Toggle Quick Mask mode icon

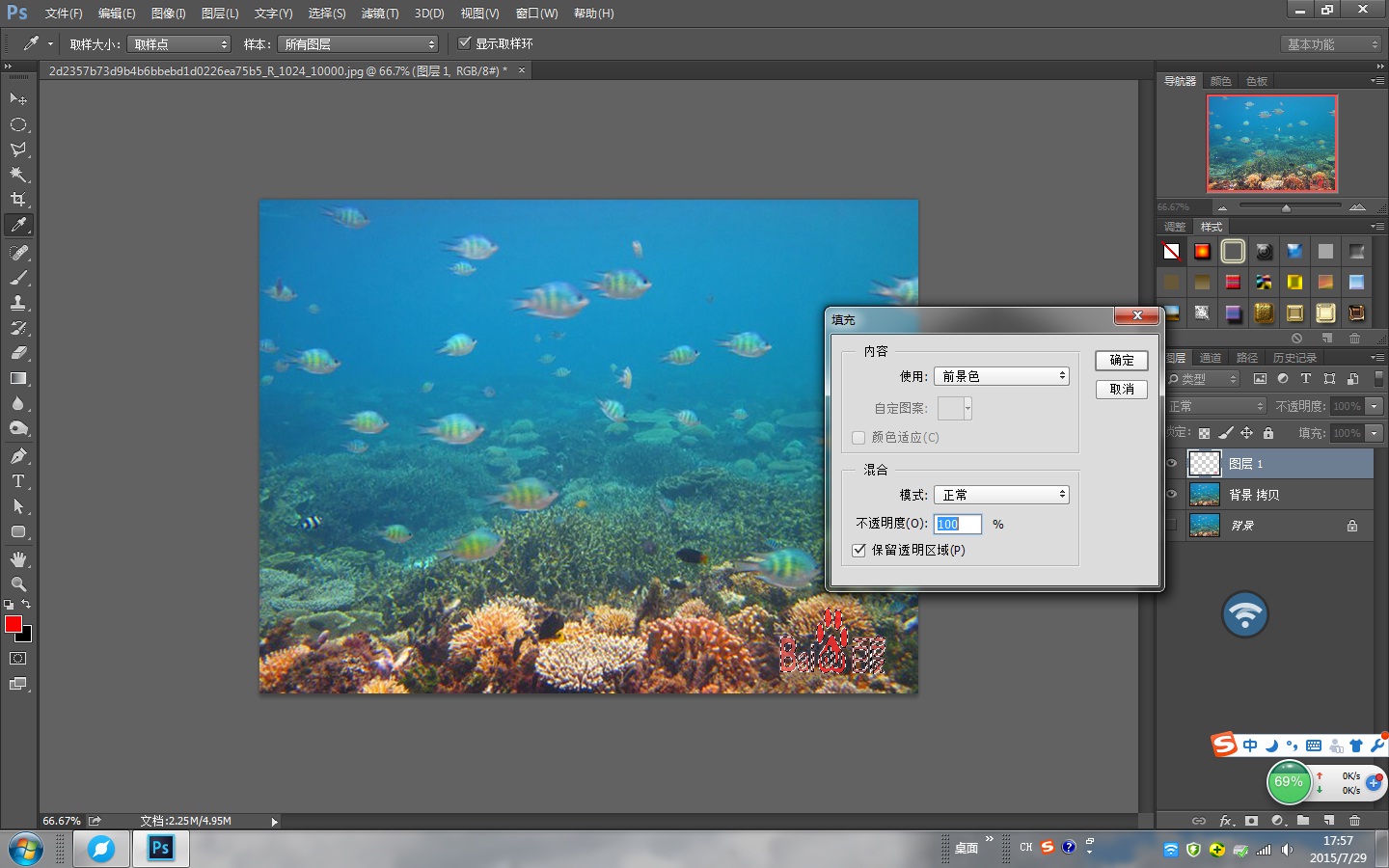[18, 659]
